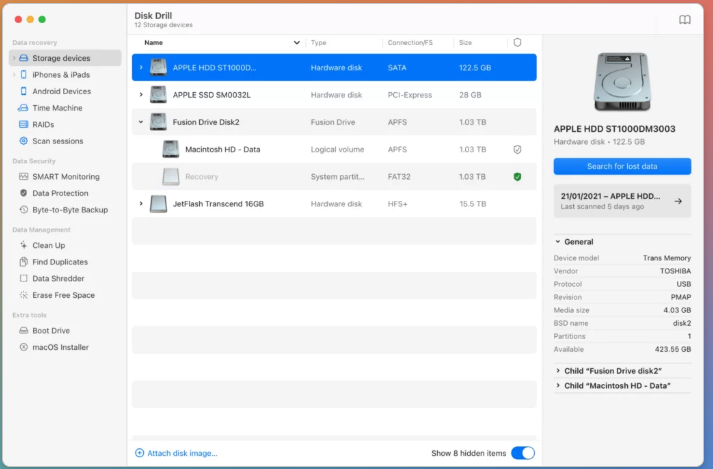The width and height of the screenshot is (713, 469).
Task: Click the disk2 BSD name value
Action: (682, 323)
